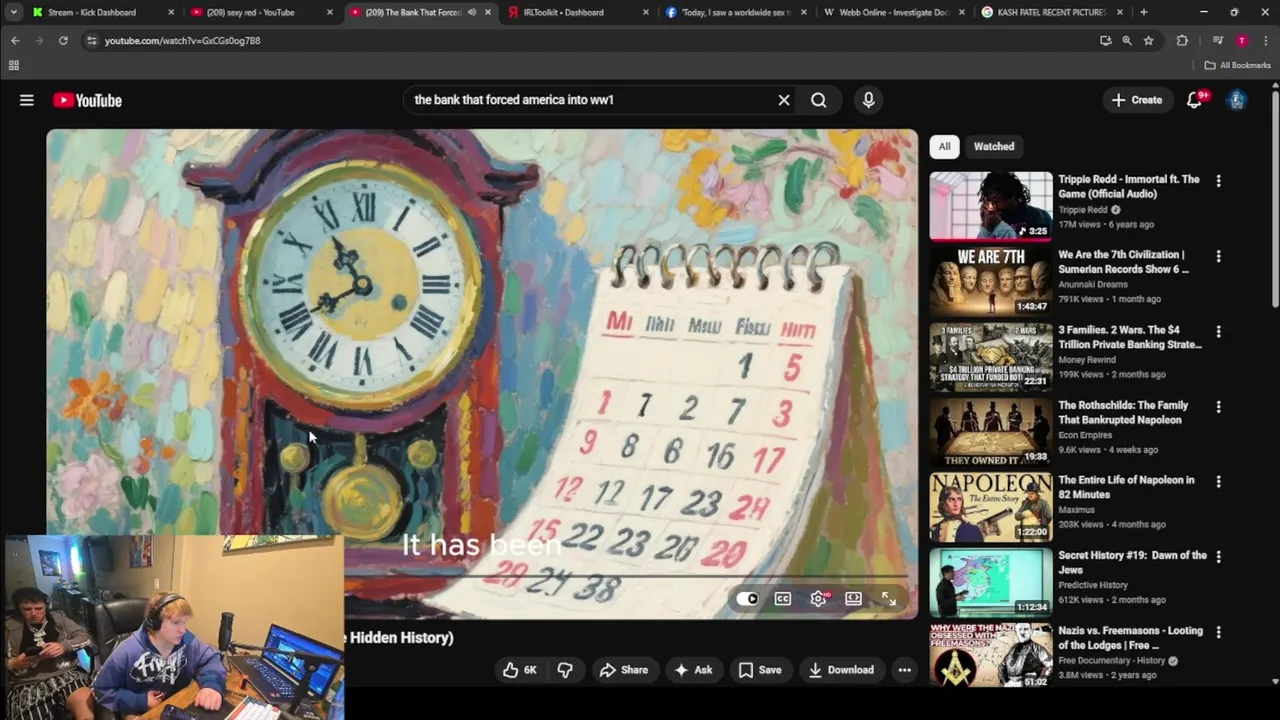Open options for We Are the 7th Civilization

click(1218, 256)
